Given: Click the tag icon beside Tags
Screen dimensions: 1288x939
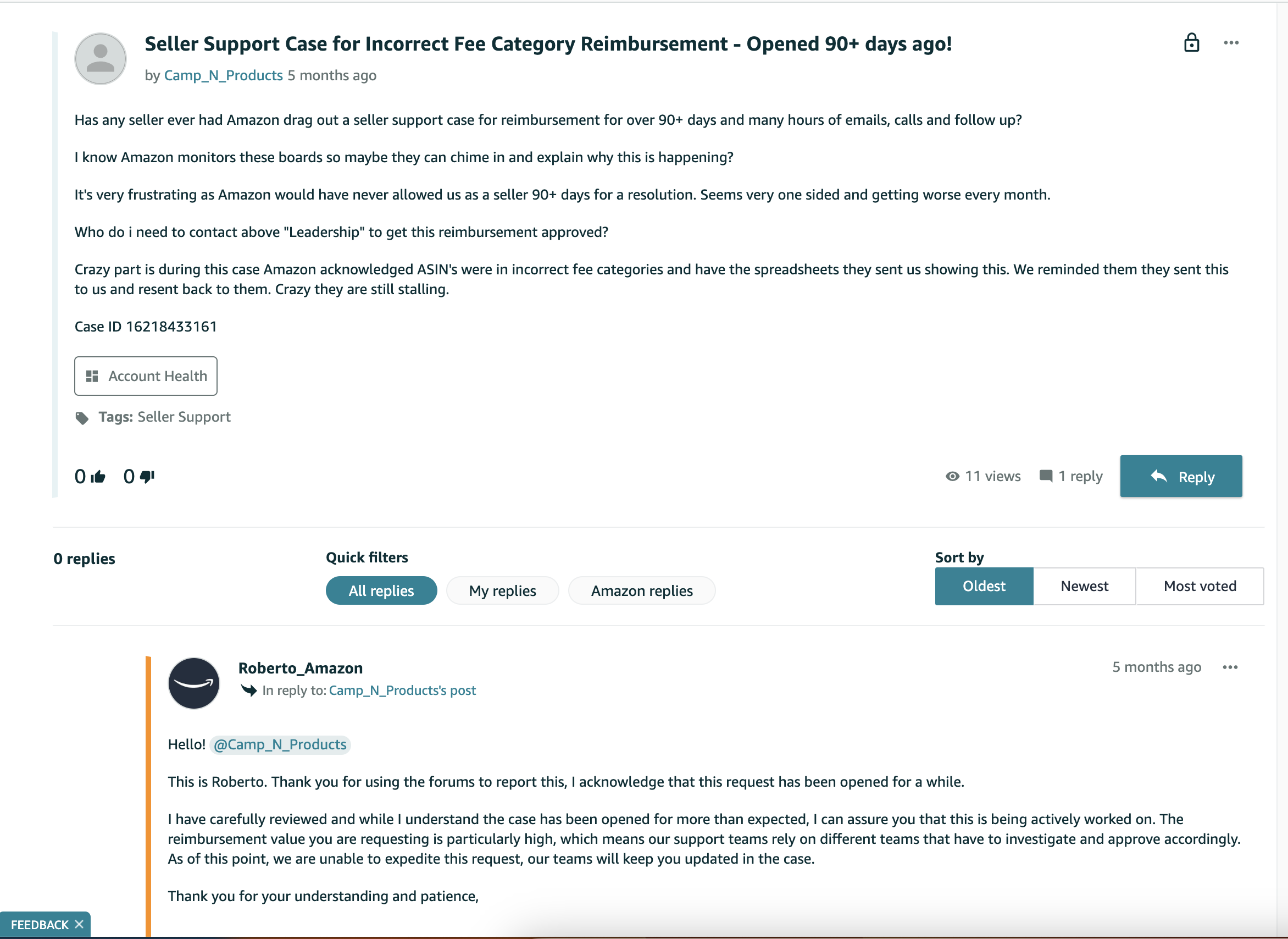Looking at the screenshot, I should tap(82, 418).
